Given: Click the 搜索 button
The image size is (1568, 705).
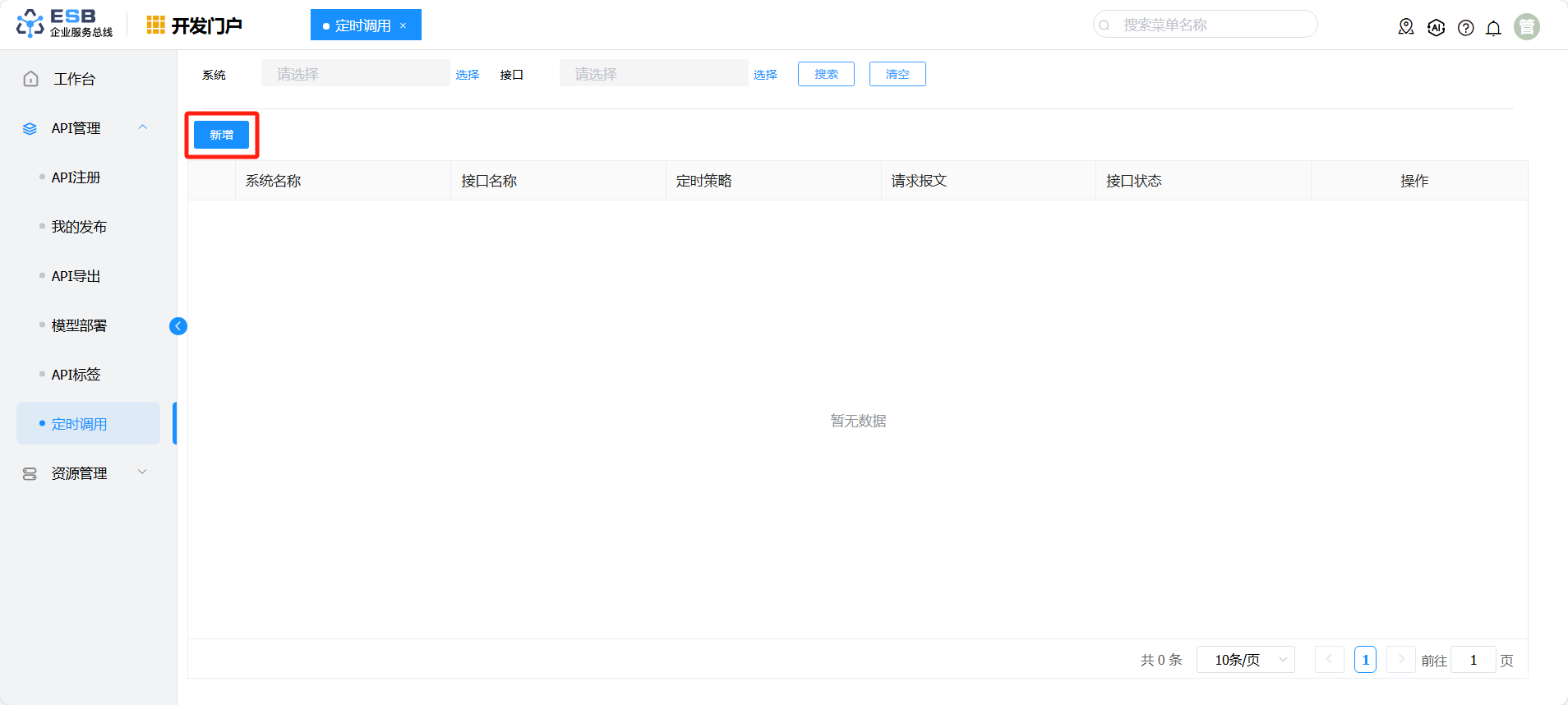Looking at the screenshot, I should pos(826,74).
